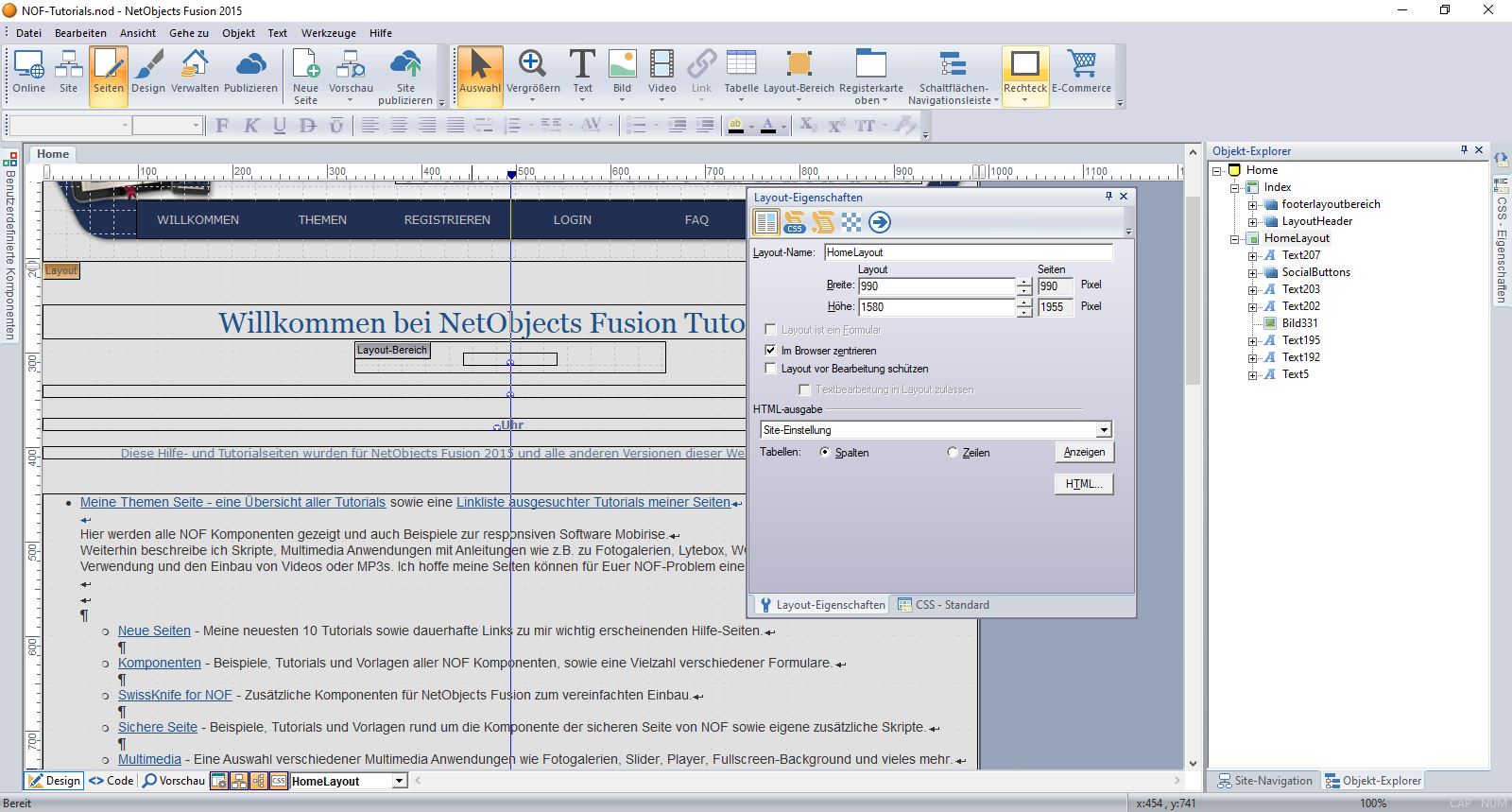Viewport: 1512px width, 812px height.
Task: Click the Anzeigen button
Action: click(1083, 452)
